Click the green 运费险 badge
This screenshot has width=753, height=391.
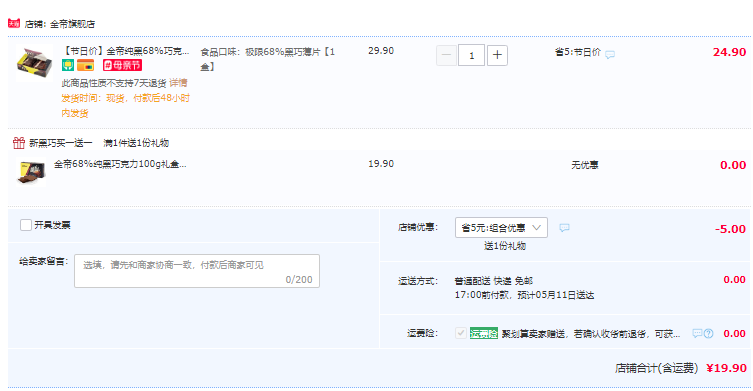[484, 333]
